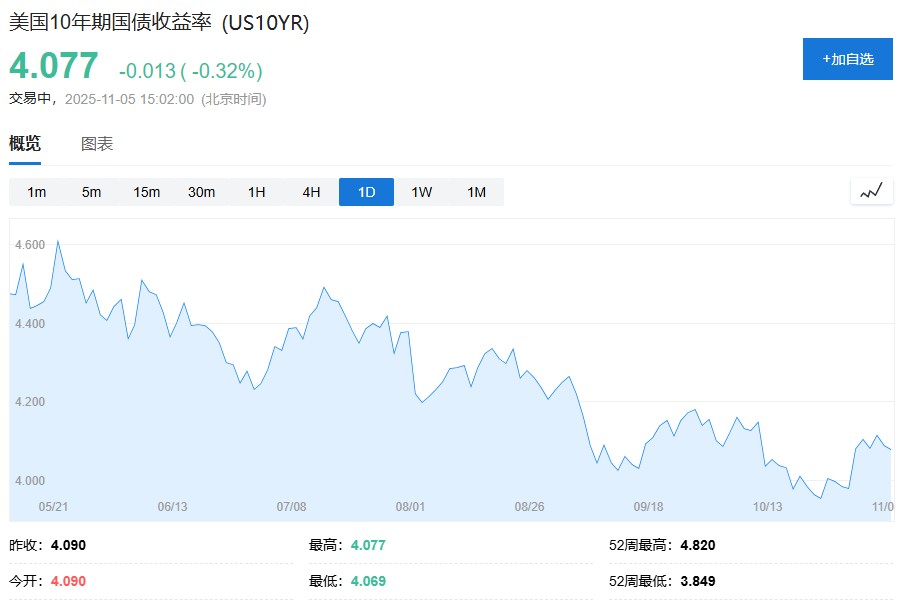Click the 52周最高 value 4.820

click(697, 545)
